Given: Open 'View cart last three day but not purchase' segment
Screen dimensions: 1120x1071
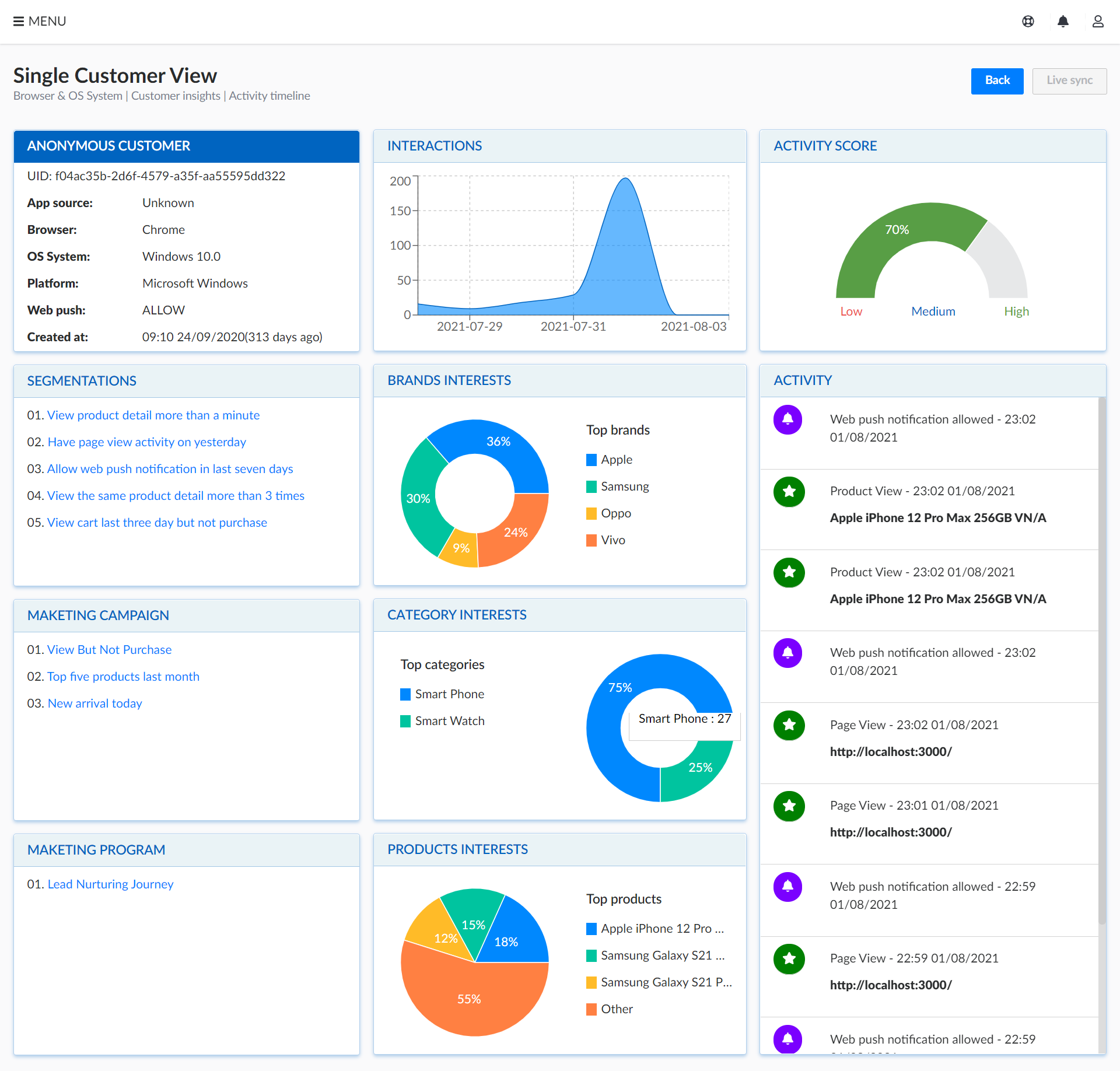Looking at the screenshot, I should coord(157,523).
